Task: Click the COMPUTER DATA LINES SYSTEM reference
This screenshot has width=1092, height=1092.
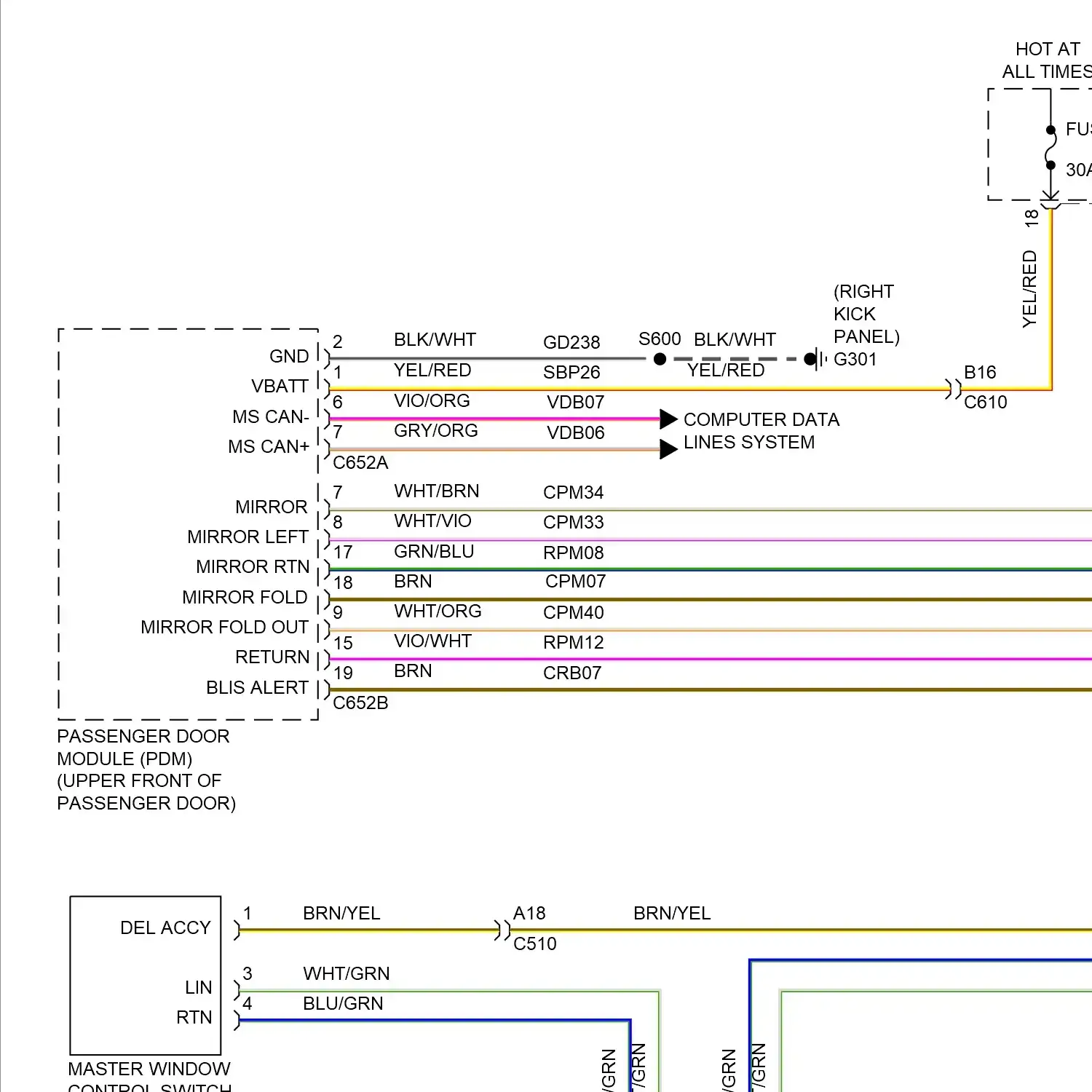Action: coord(761,431)
